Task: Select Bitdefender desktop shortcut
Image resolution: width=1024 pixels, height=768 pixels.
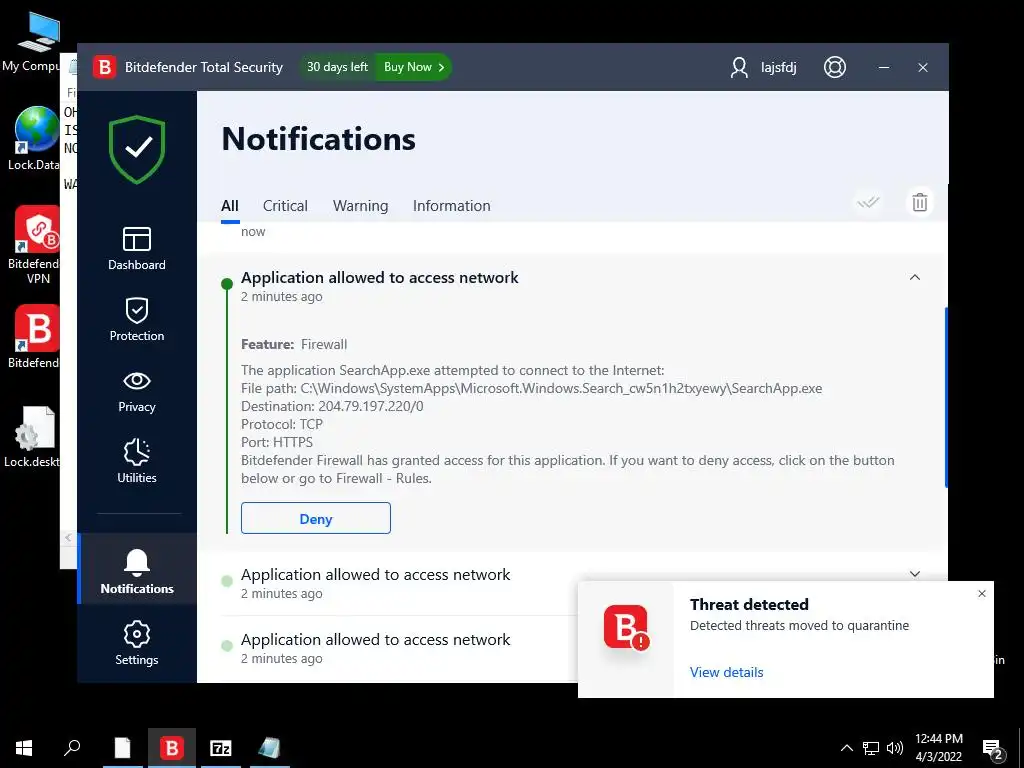Action: [35, 337]
